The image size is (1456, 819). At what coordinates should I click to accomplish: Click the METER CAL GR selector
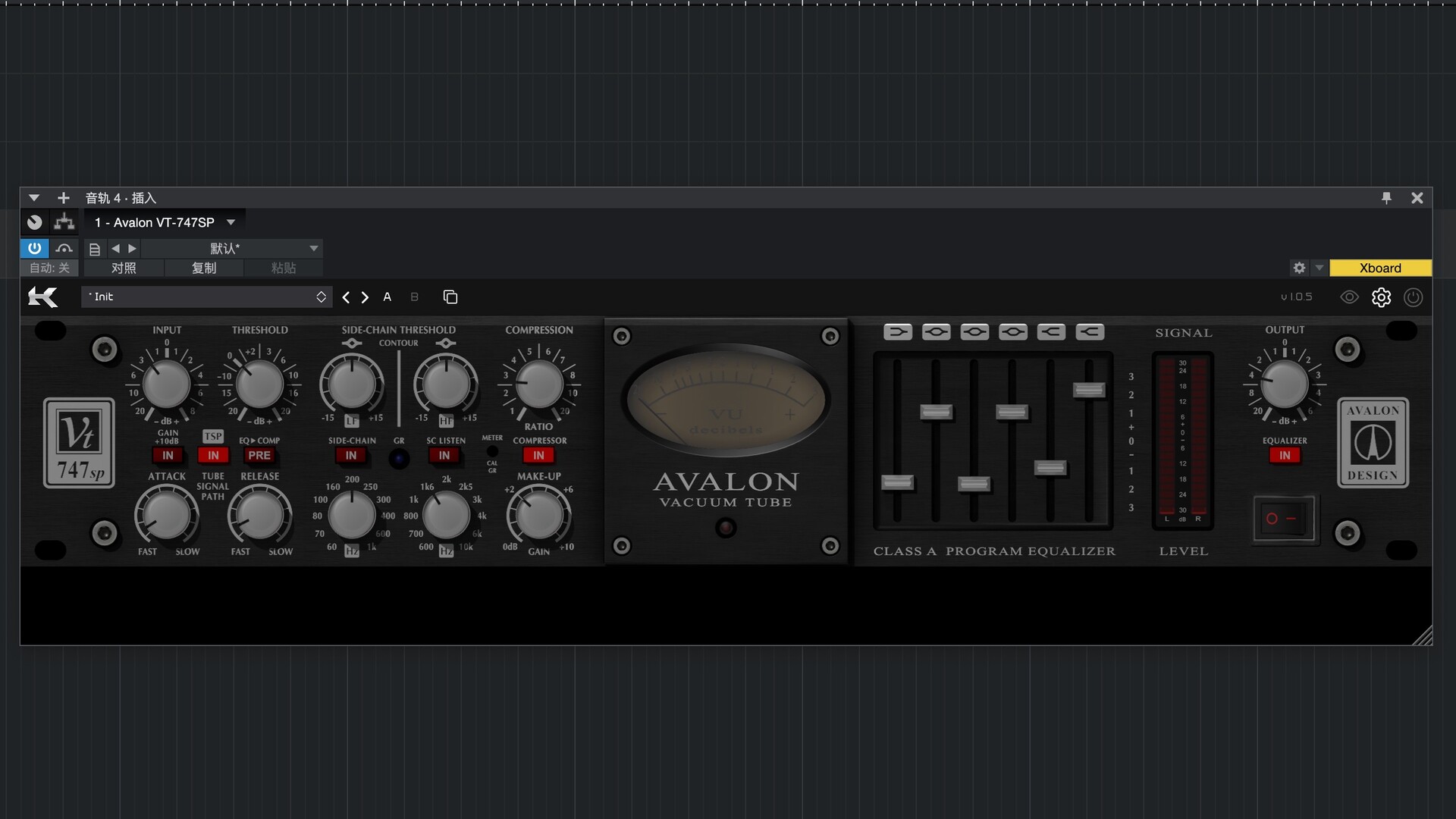[x=492, y=451]
